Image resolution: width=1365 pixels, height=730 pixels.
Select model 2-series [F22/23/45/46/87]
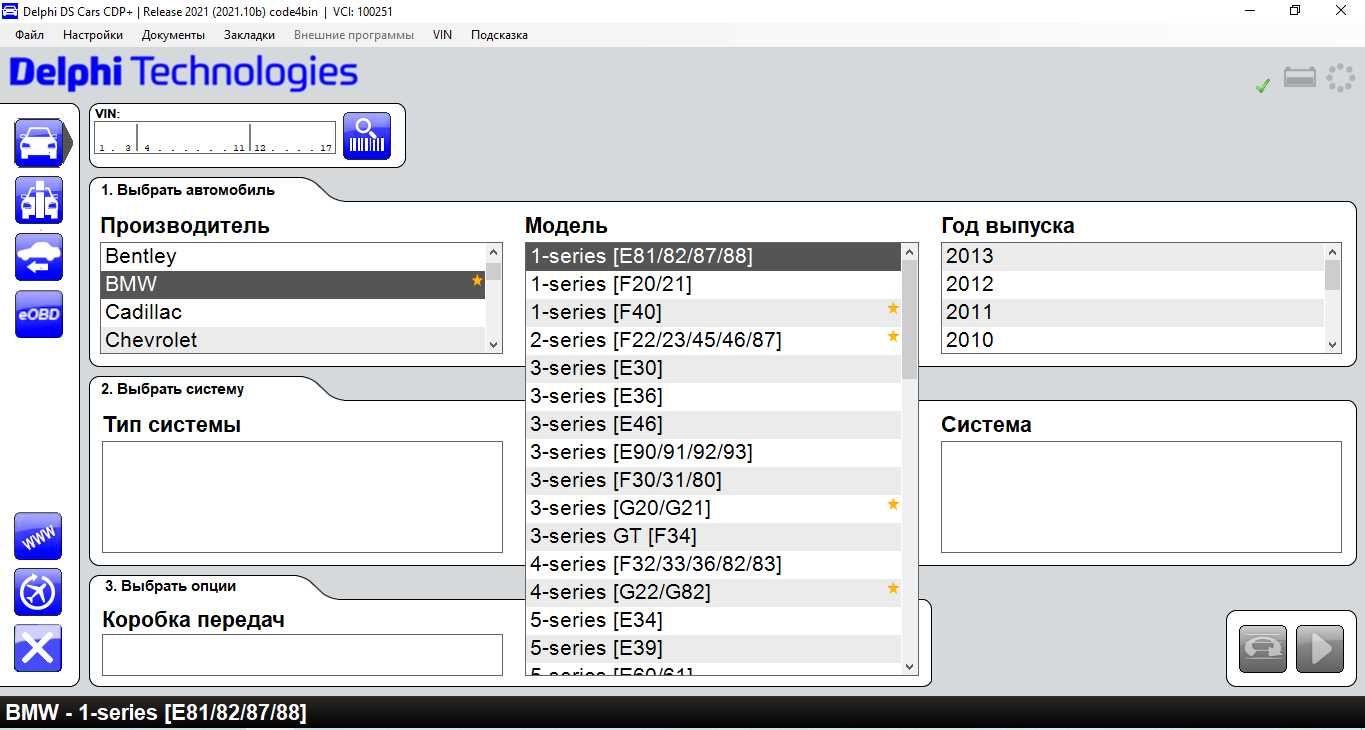713,340
